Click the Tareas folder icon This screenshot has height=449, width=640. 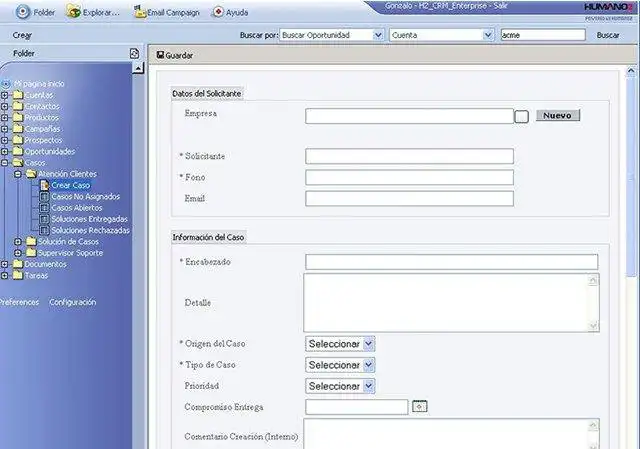(x=18, y=275)
